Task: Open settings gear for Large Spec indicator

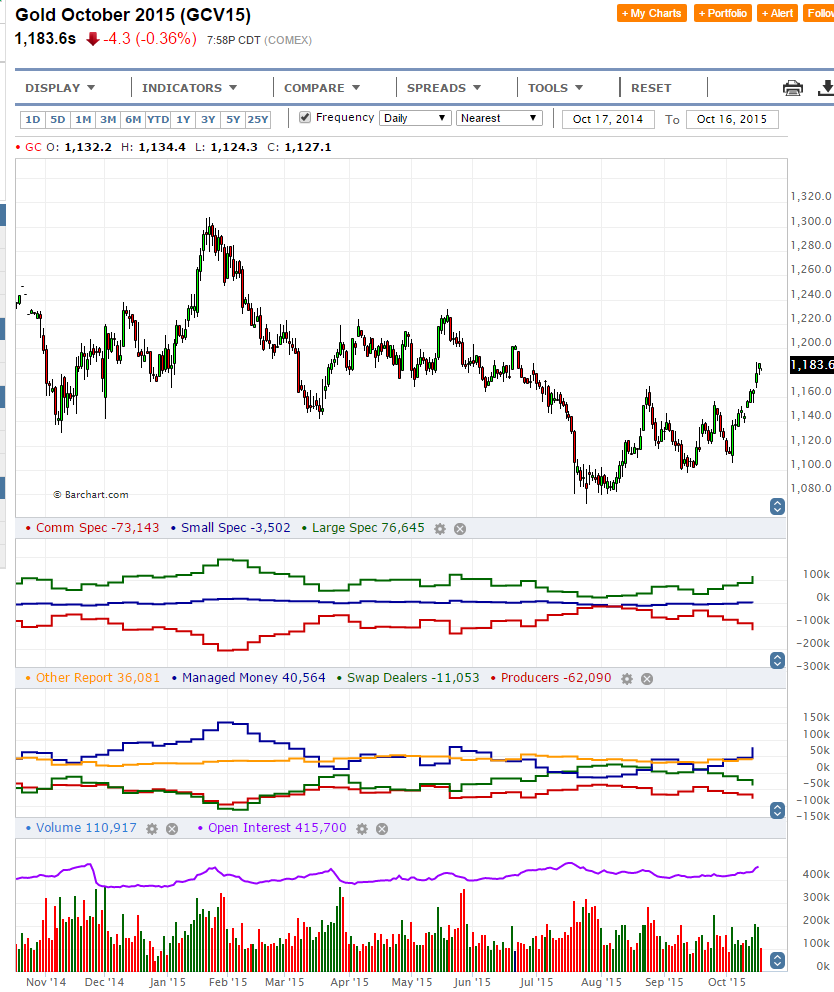Action: point(440,528)
